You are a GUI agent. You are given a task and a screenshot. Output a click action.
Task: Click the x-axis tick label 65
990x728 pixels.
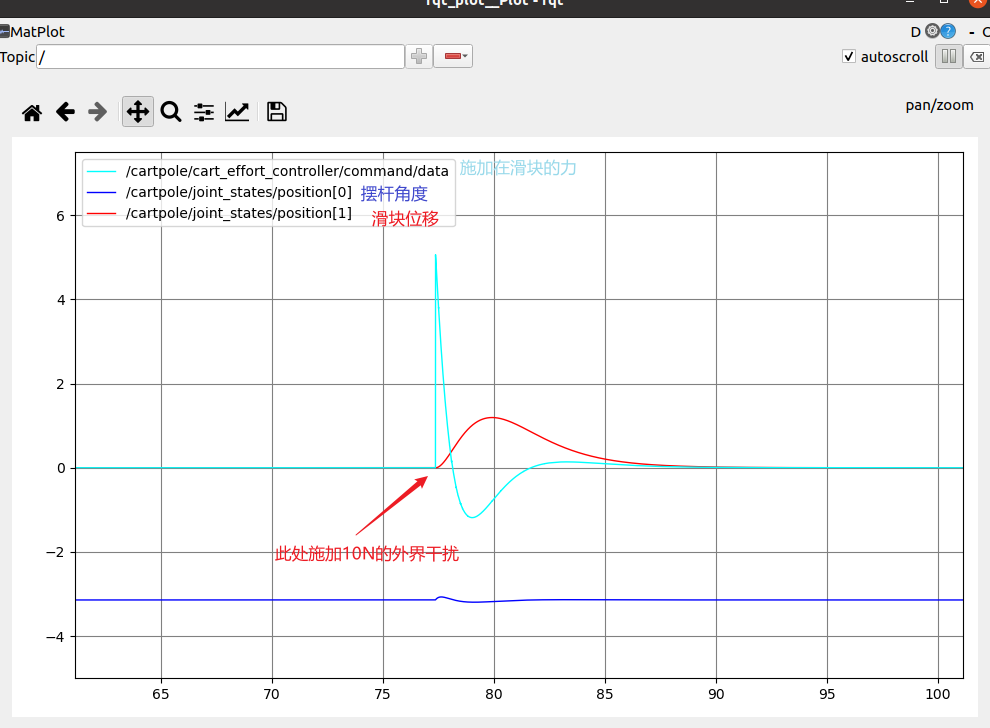[161, 694]
